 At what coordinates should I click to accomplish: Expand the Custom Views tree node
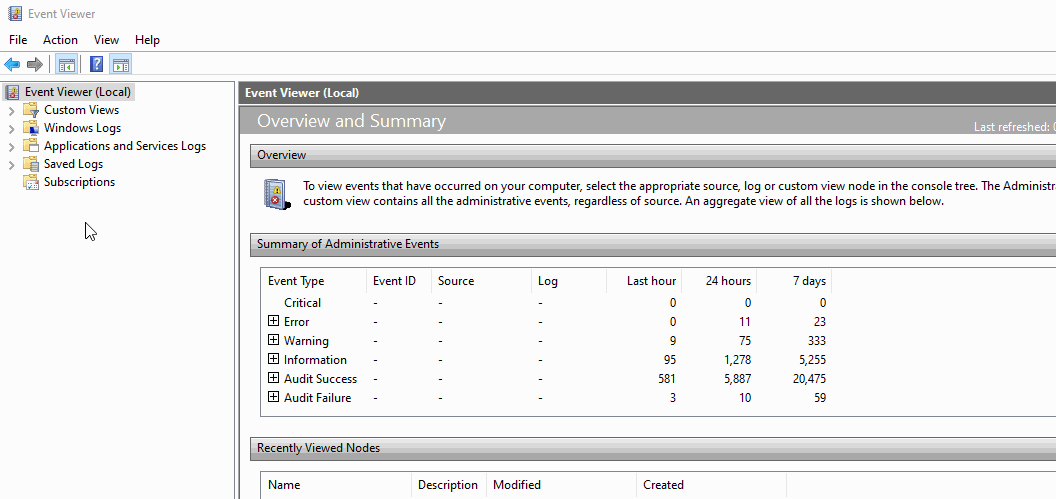coord(11,110)
